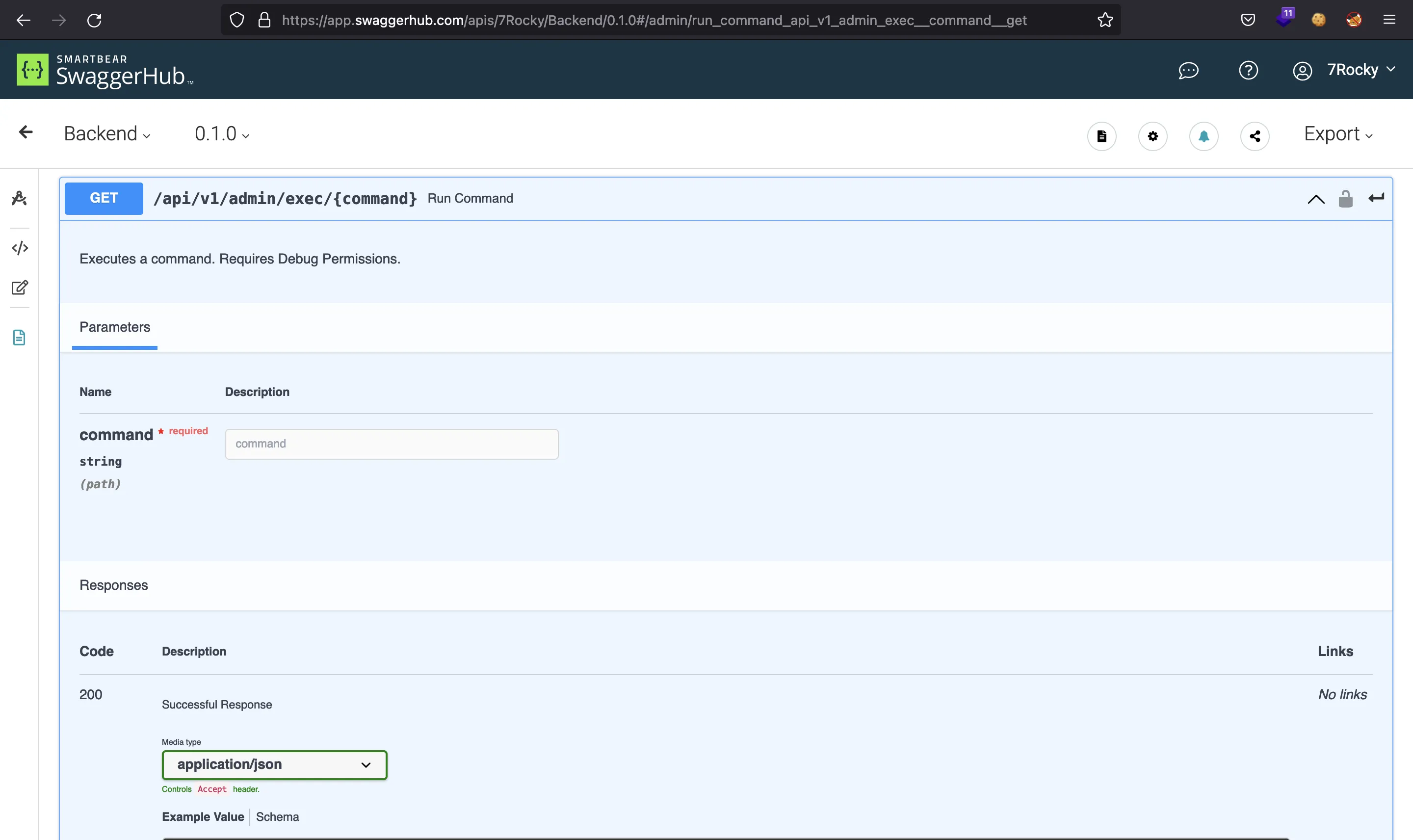Select the 'No links' text
This screenshot has width=1413, height=840.
point(1342,695)
